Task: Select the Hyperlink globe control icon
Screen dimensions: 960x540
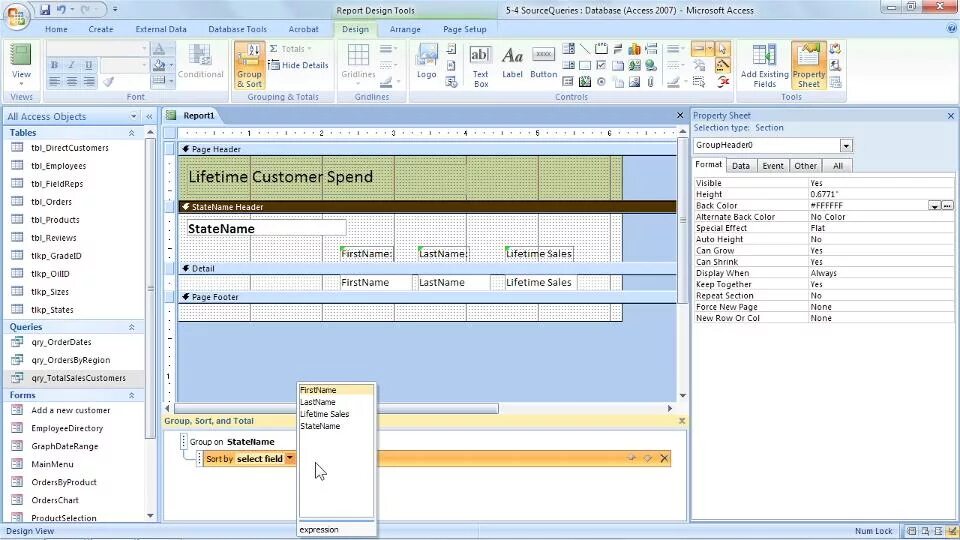Action: point(651,66)
